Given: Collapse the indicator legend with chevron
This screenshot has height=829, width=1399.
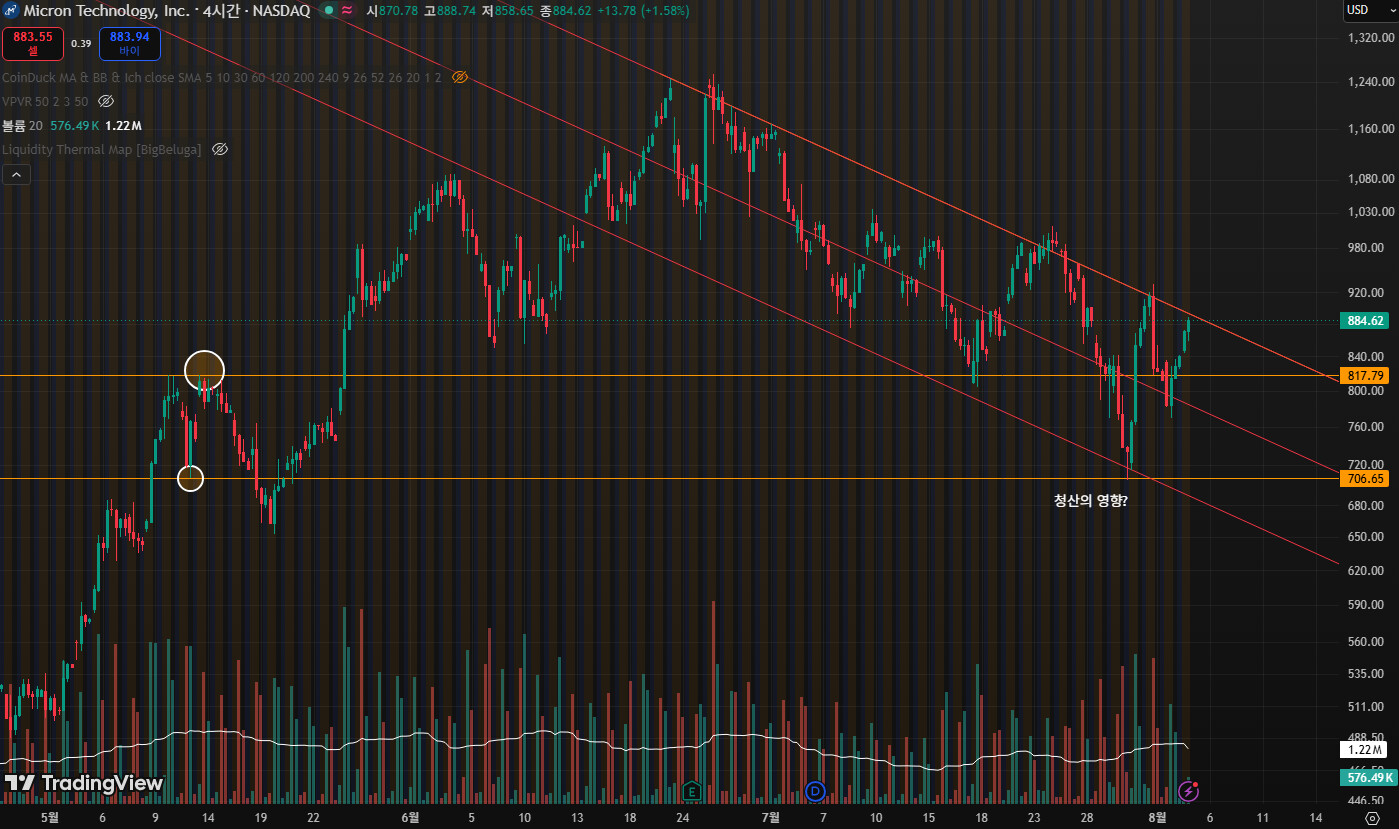Looking at the screenshot, I should point(17,175).
